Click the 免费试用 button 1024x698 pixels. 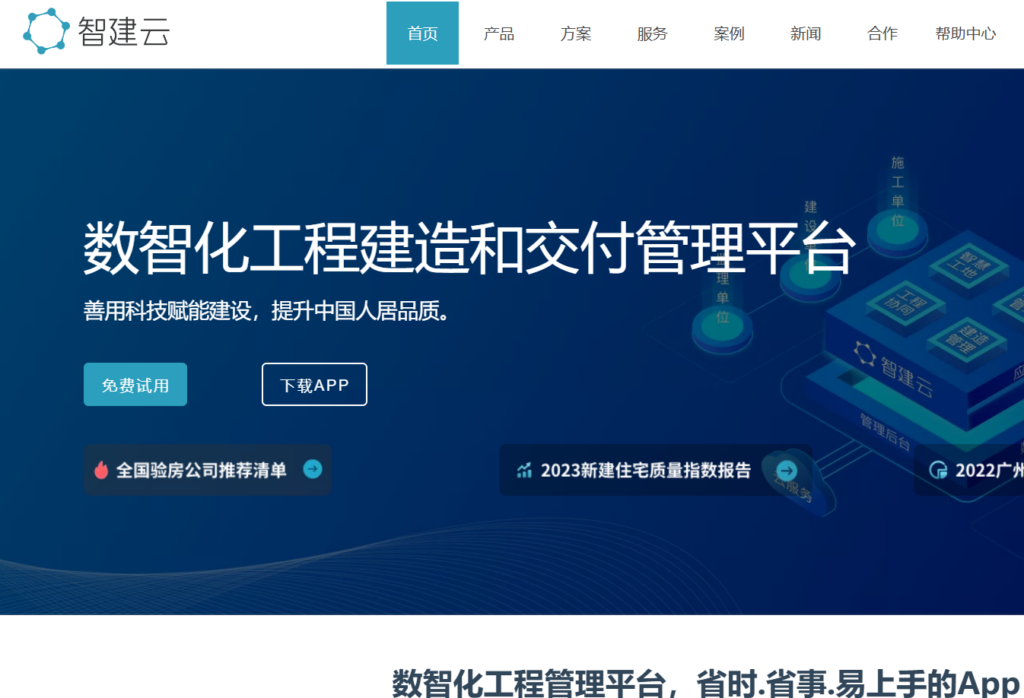[x=135, y=384]
